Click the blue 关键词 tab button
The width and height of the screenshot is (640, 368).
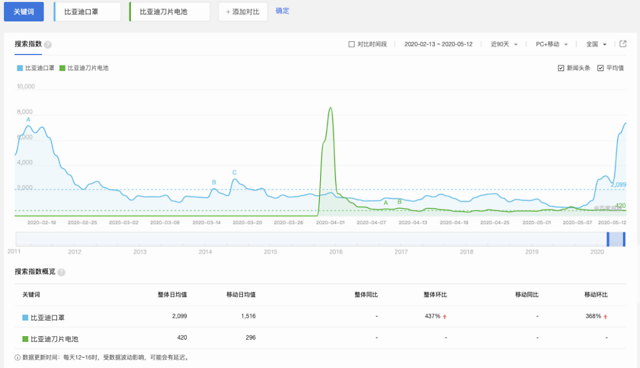tap(24, 11)
